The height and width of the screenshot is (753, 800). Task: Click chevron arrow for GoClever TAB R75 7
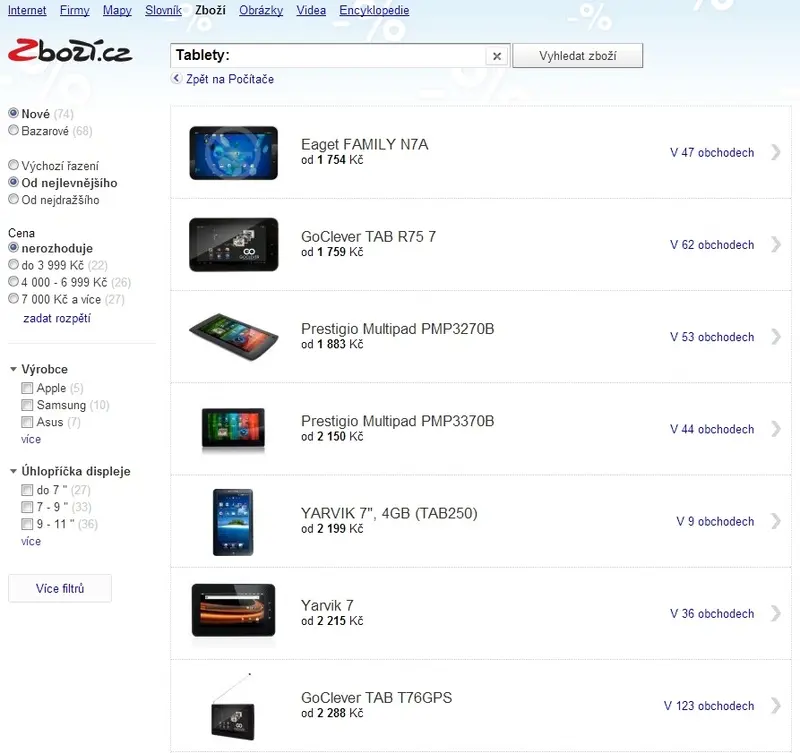coord(776,244)
